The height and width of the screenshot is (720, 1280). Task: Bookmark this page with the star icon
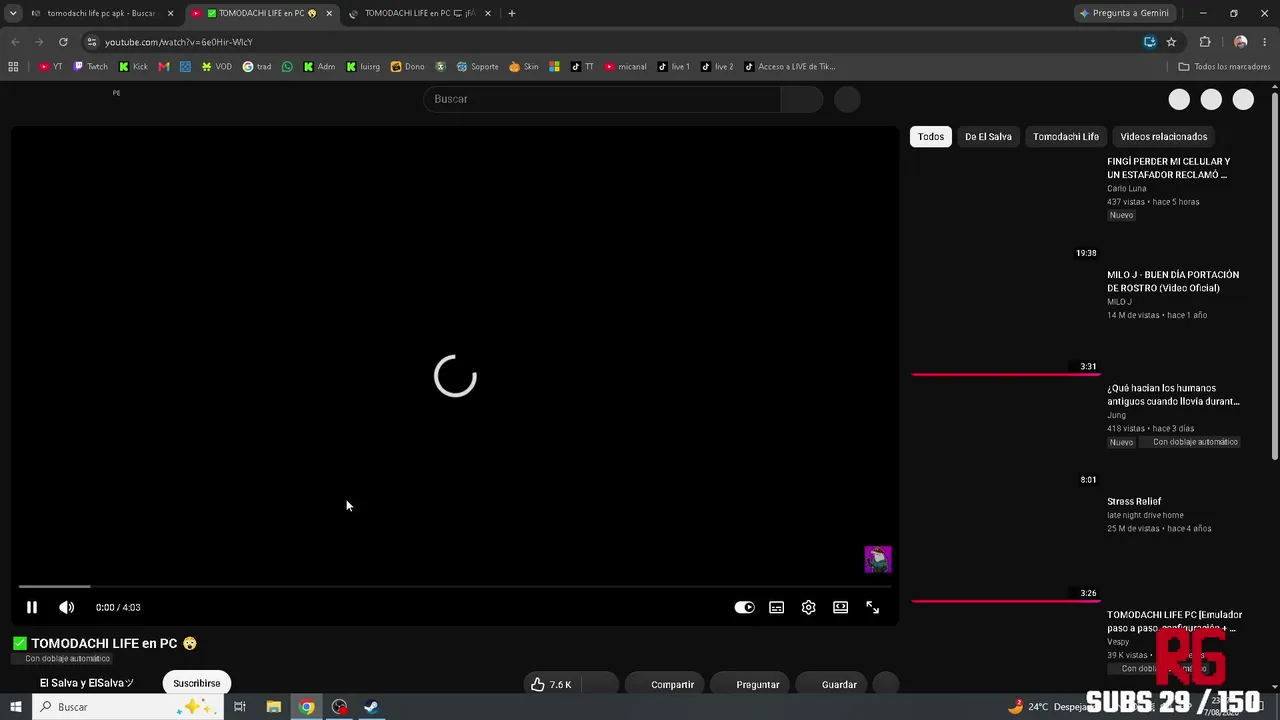click(x=1171, y=42)
